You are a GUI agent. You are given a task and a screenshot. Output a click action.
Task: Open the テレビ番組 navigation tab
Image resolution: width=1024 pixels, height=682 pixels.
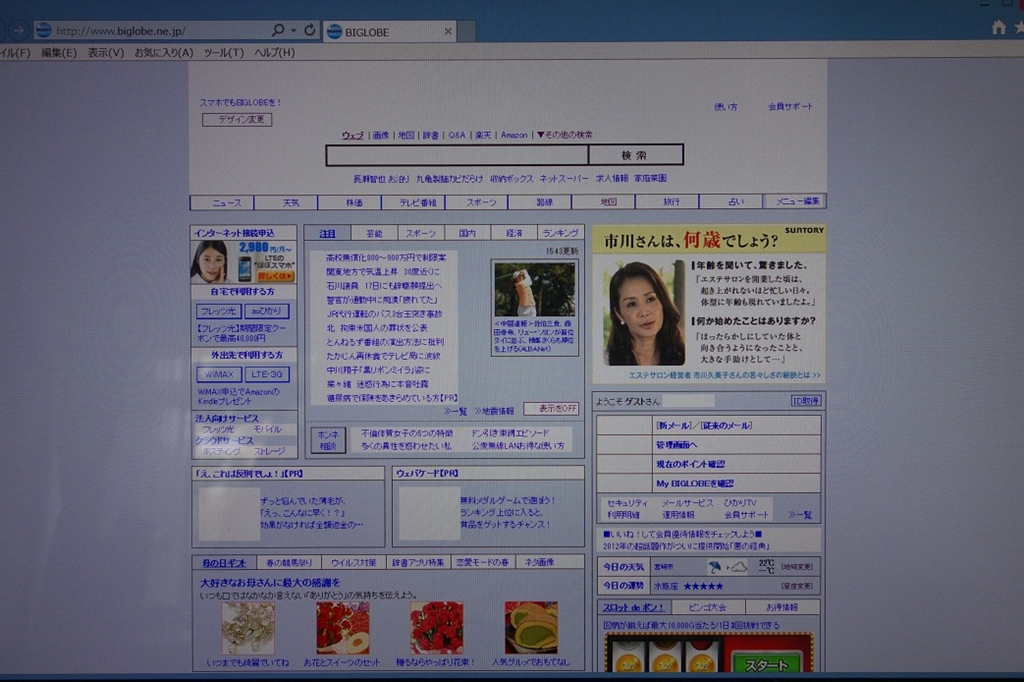pyautogui.click(x=414, y=203)
